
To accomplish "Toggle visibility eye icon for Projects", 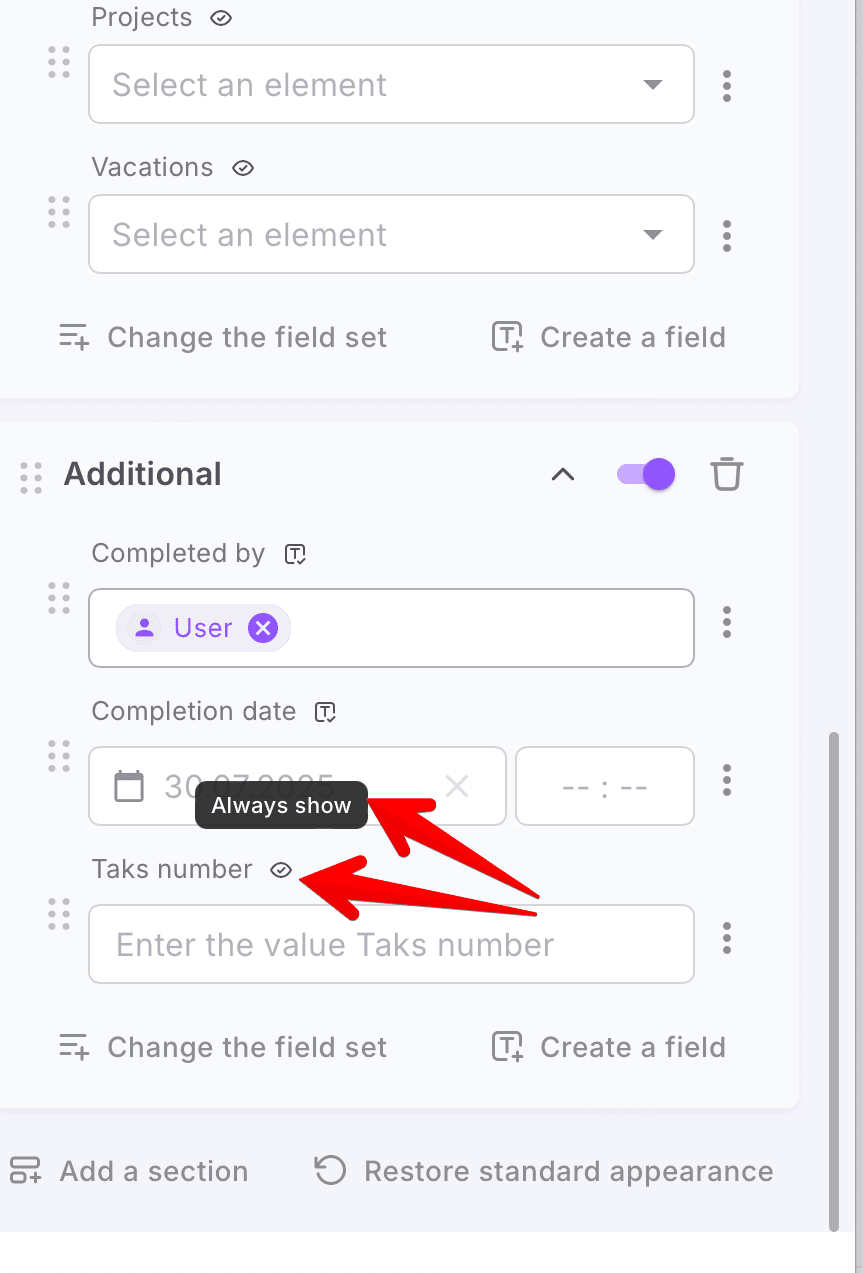I will click(222, 18).
